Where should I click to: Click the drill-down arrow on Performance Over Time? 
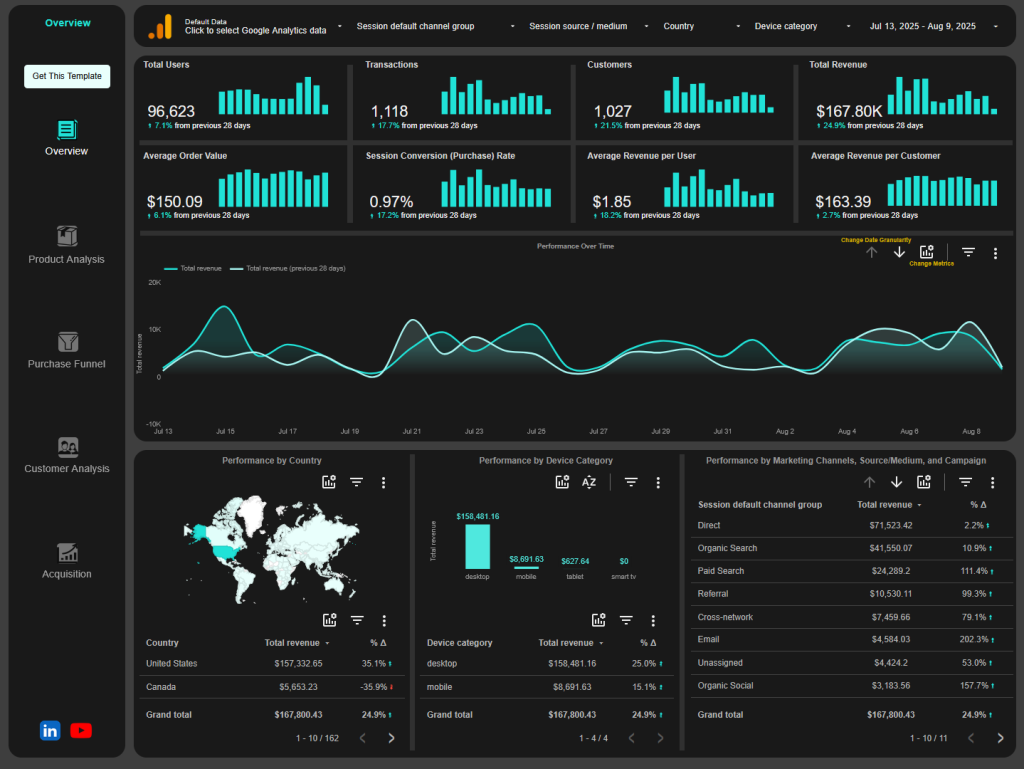coord(898,253)
